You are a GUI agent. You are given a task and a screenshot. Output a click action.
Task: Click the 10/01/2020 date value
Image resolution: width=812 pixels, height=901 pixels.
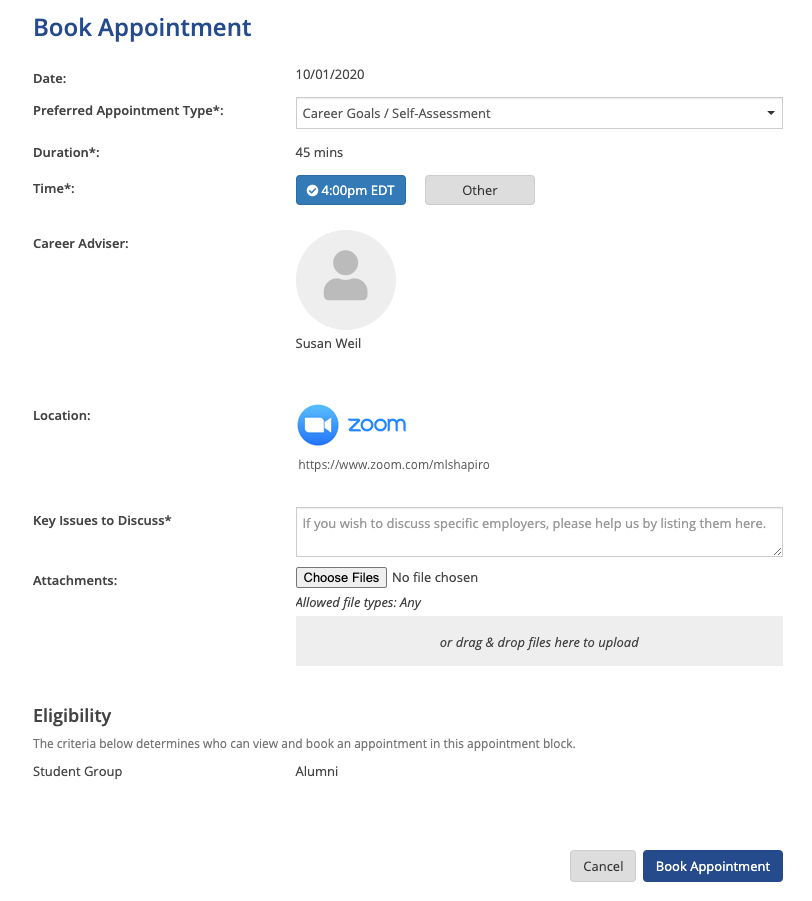(330, 74)
